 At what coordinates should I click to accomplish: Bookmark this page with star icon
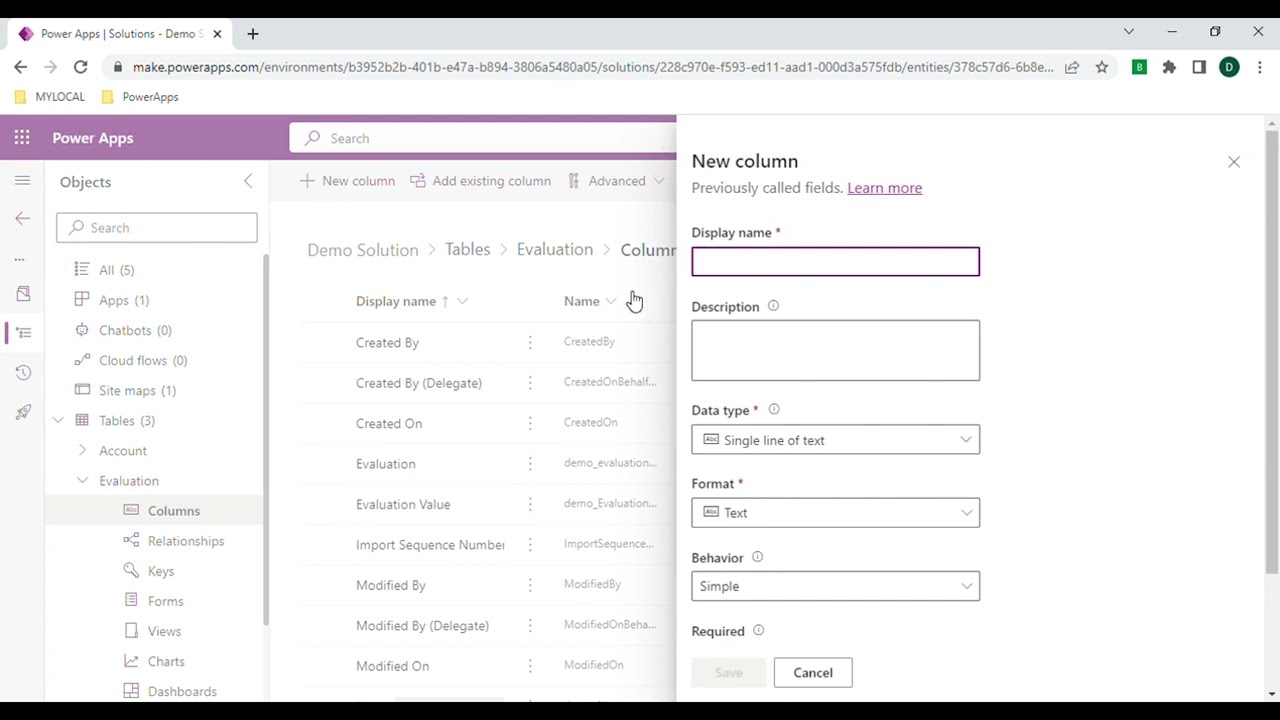coord(1102,67)
